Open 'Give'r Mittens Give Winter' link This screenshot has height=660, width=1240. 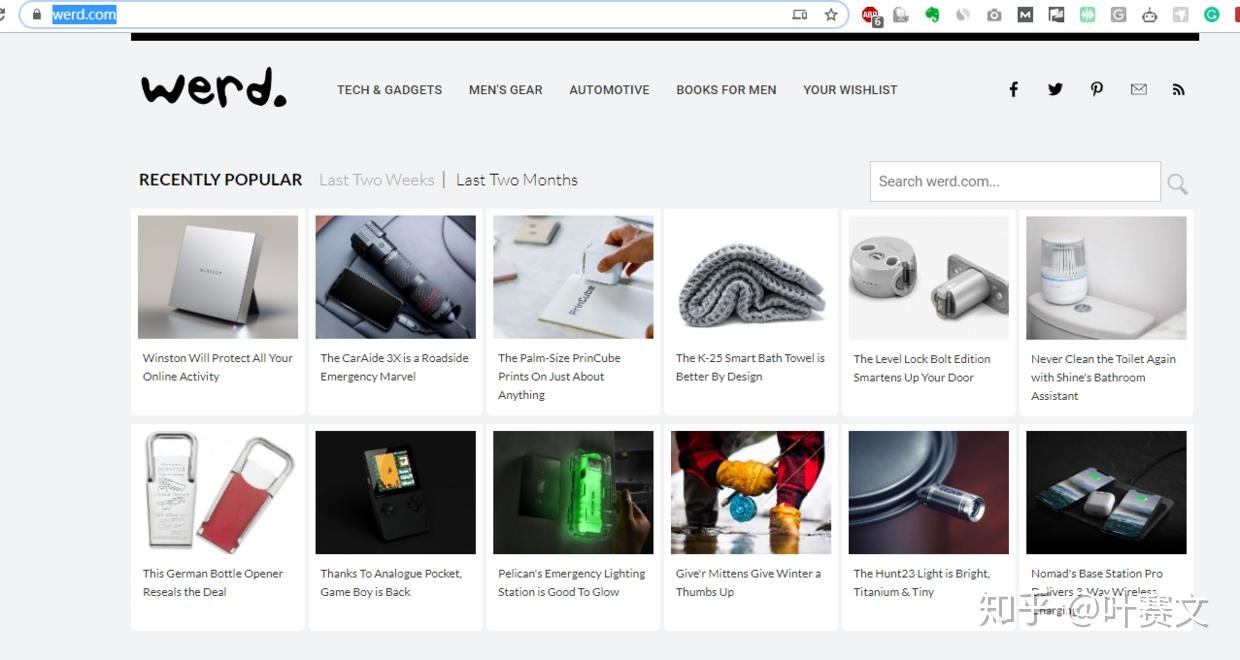click(x=748, y=582)
